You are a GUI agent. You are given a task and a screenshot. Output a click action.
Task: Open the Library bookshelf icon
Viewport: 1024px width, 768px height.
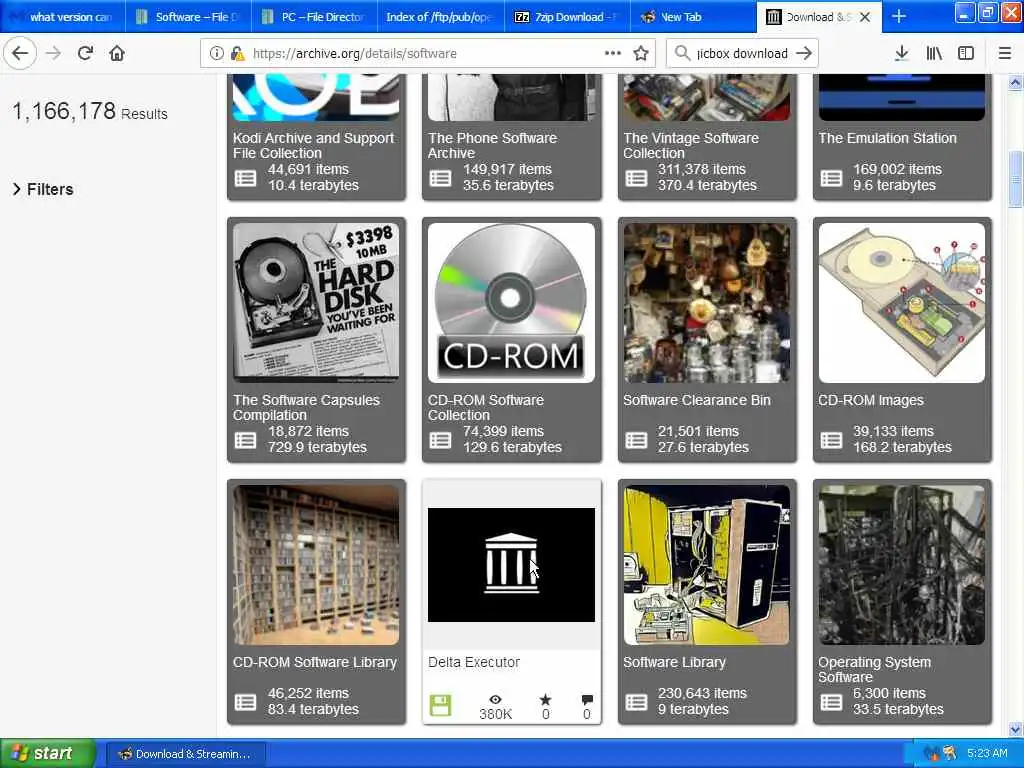coord(934,53)
